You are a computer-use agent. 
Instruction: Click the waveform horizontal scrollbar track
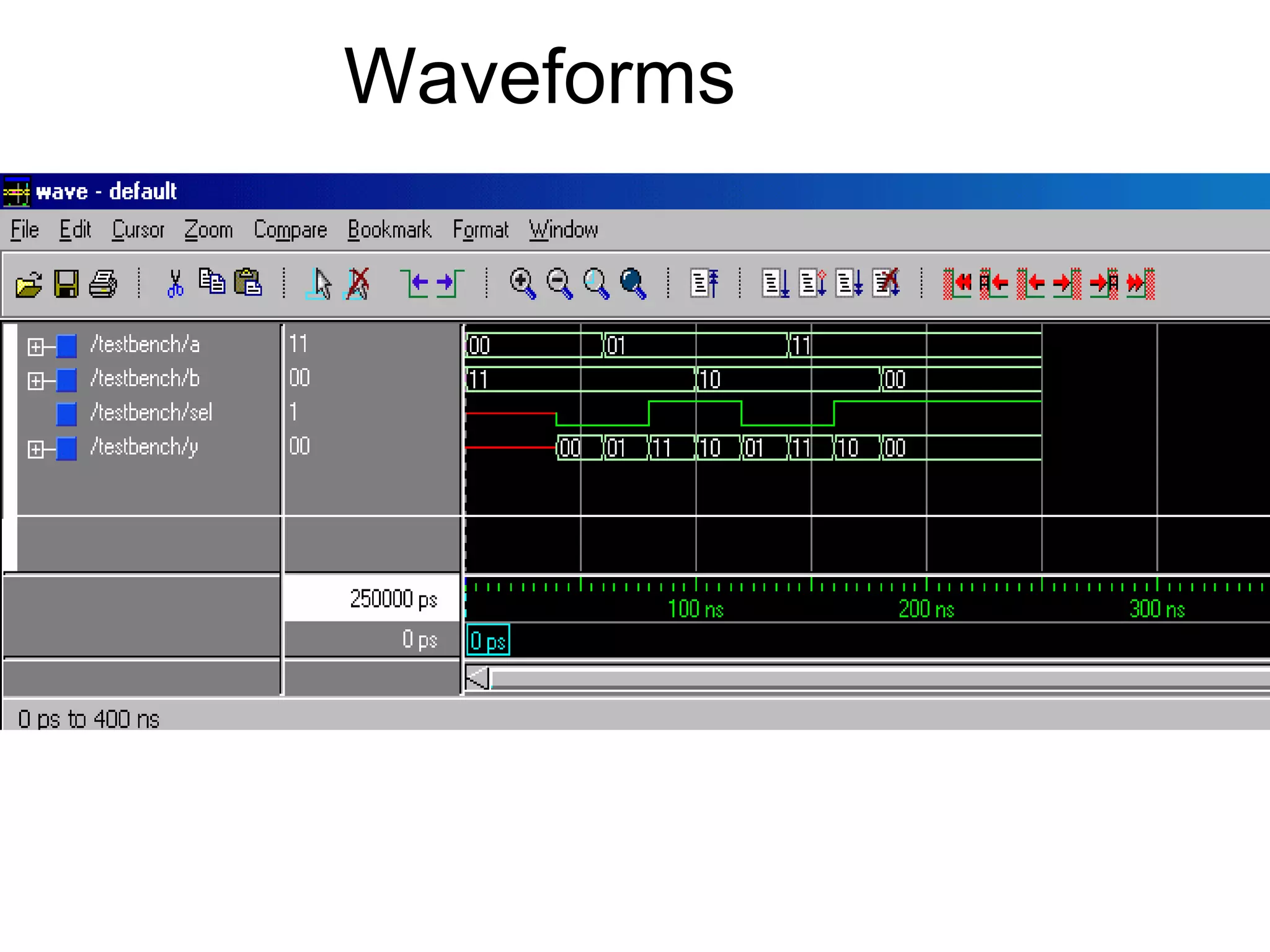click(880, 679)
